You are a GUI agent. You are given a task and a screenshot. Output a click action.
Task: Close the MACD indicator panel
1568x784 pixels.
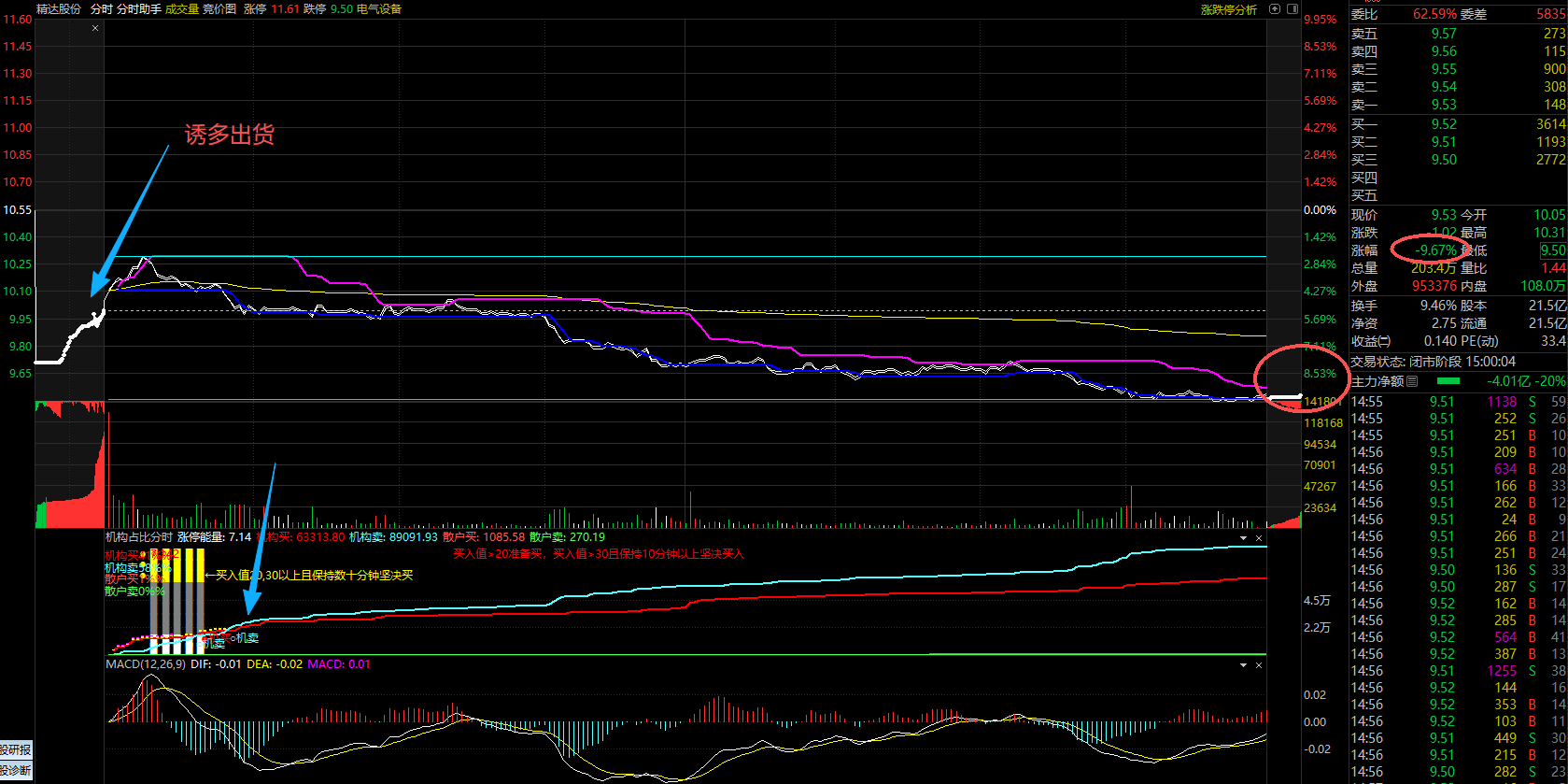1259,665
